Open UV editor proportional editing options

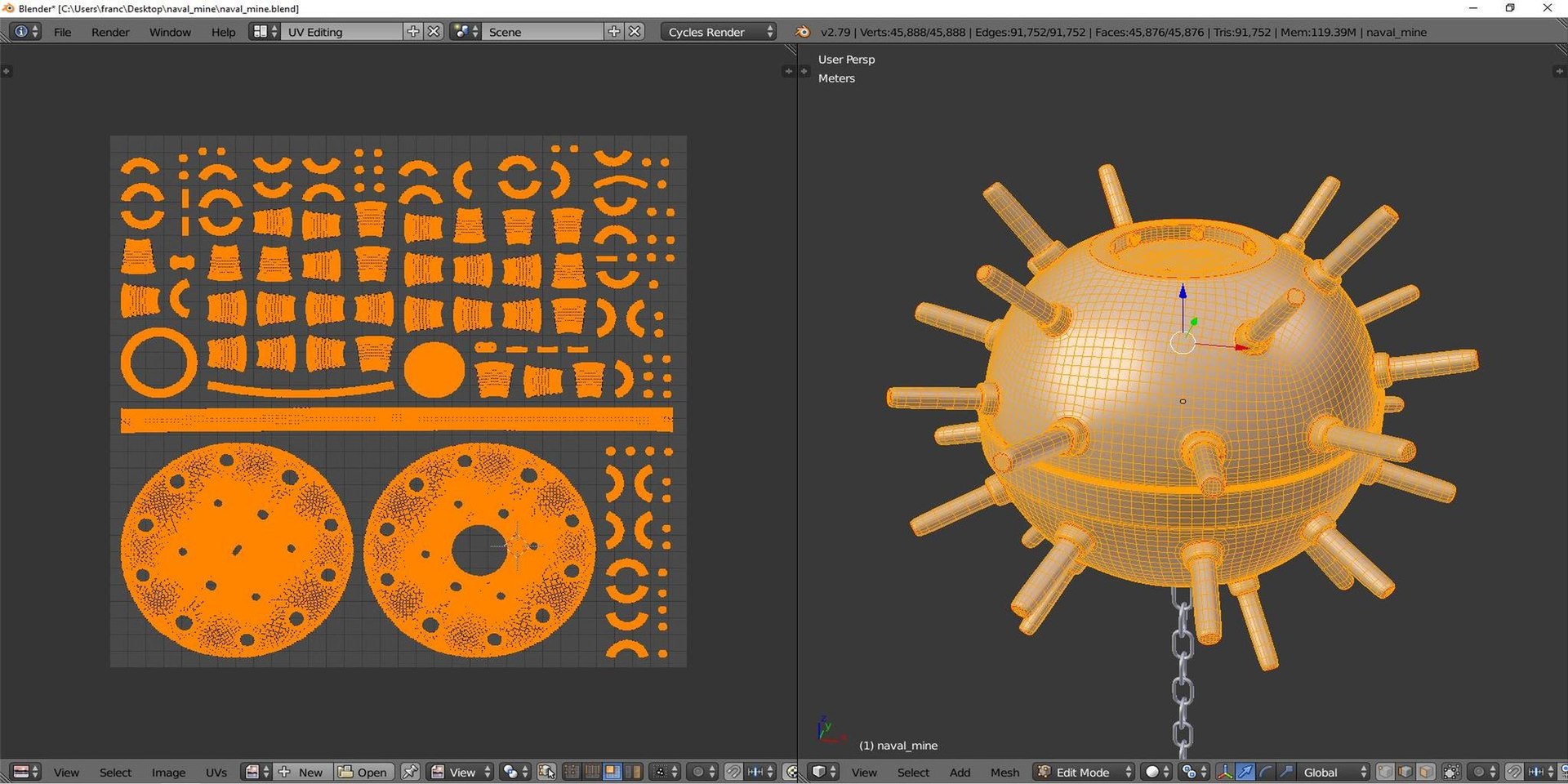point(702,772)
